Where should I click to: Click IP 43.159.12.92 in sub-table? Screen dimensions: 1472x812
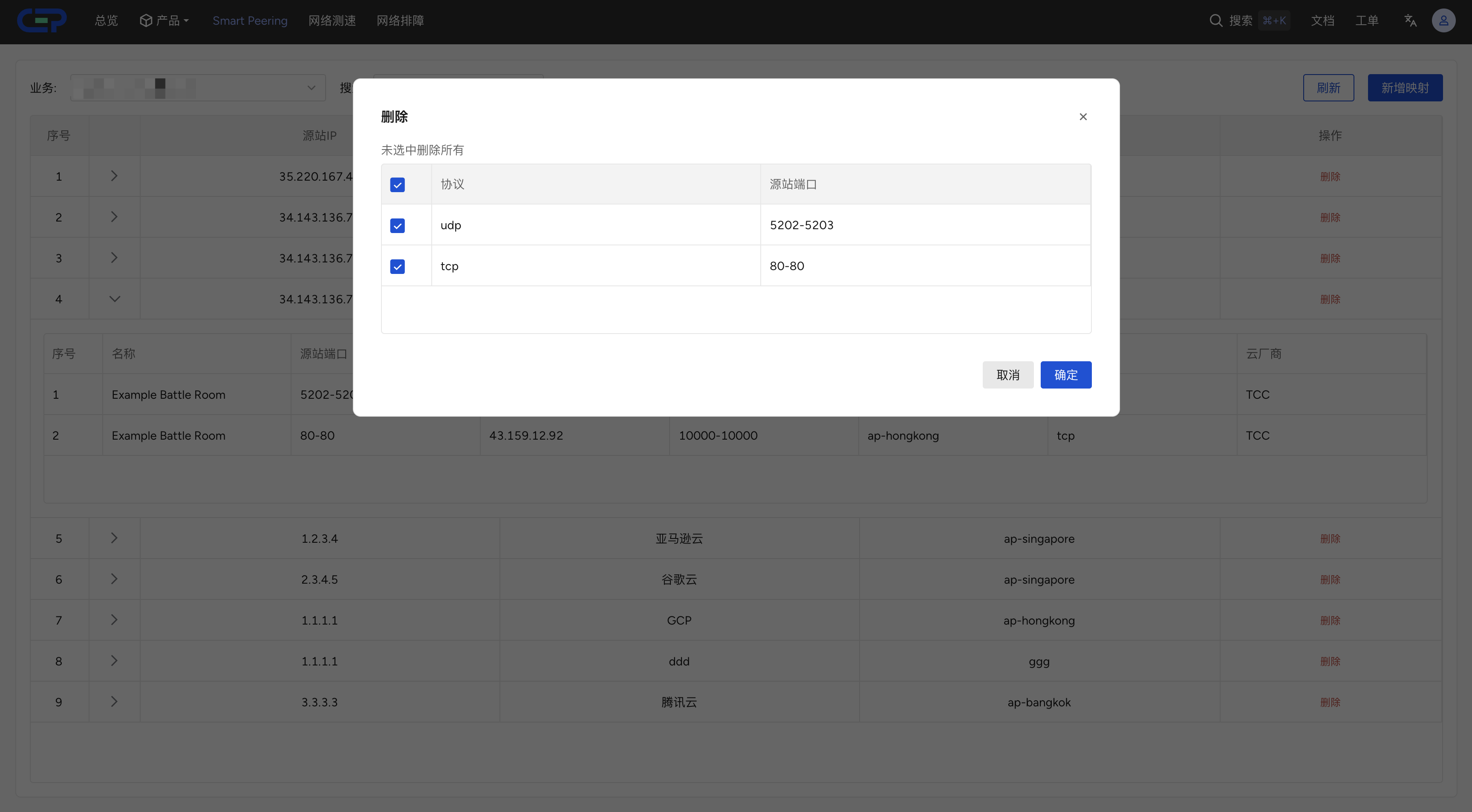click(x=526, y=435)
